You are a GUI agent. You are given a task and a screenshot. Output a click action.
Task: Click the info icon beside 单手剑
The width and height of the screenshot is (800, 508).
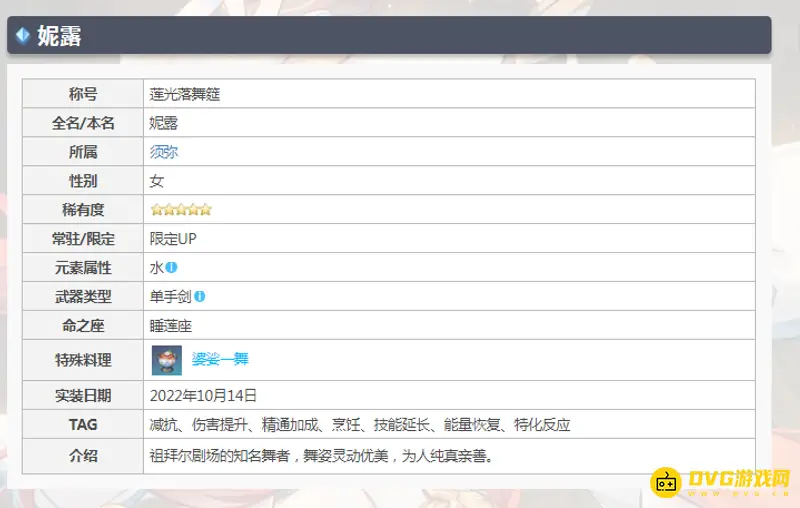(x=200, y=296)
